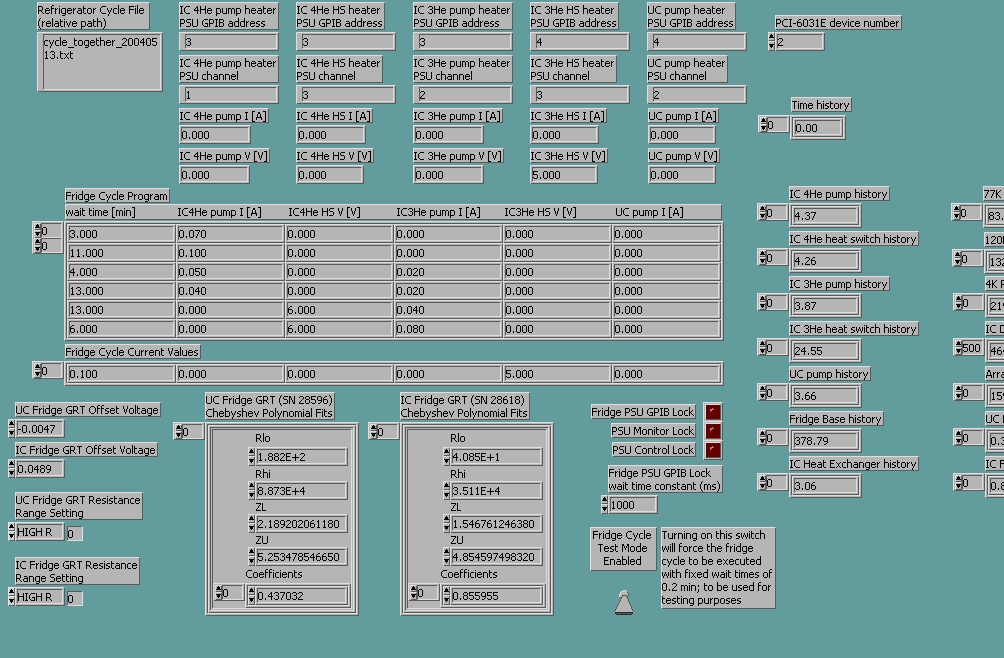Toggle the PSU Monitor Lock button

coord(712,431)
